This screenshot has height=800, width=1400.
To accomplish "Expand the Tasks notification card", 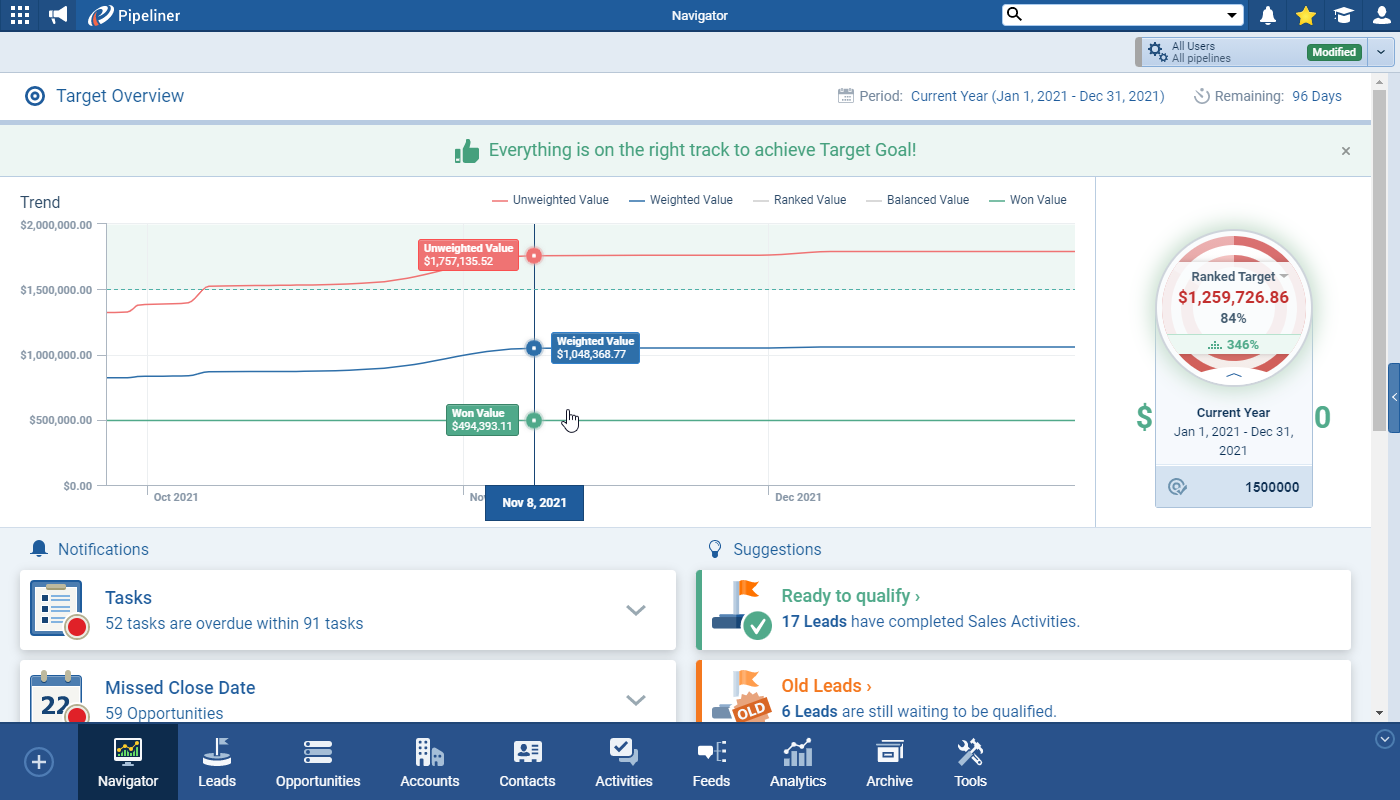I will click(636, 610).
